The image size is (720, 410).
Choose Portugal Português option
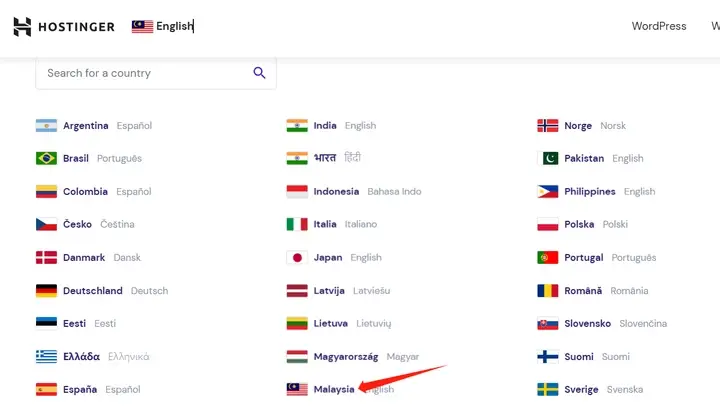click(x=596, y=258)
